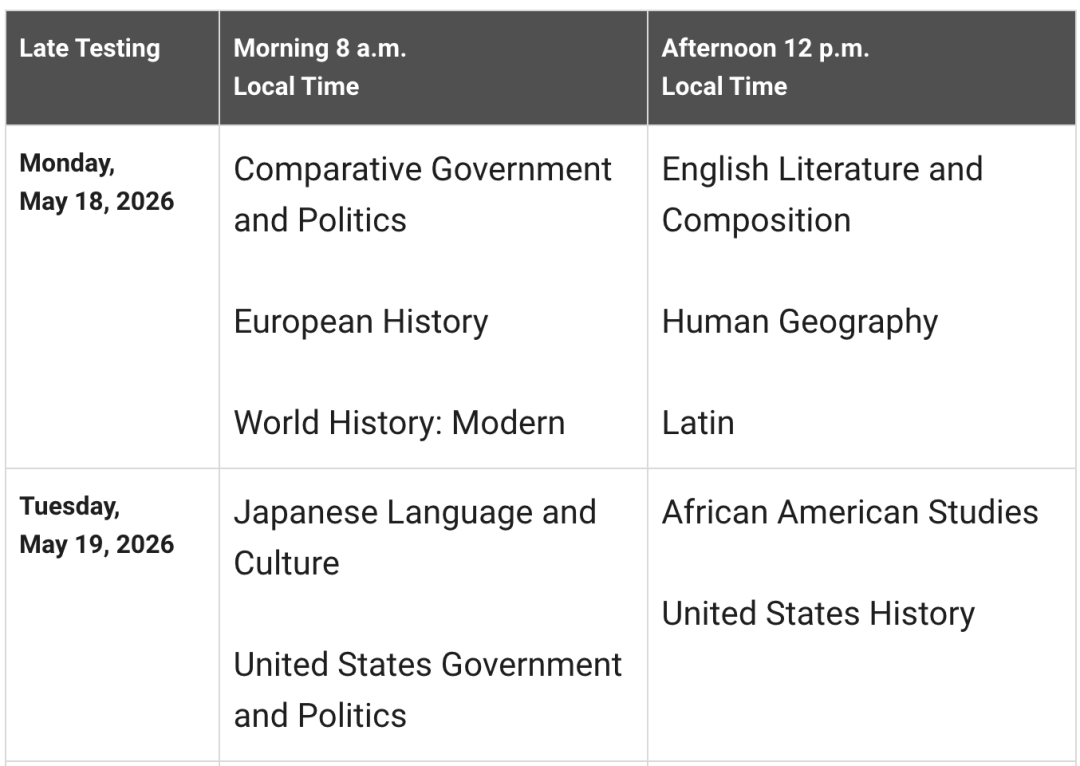Screen dimensions: 1080x766
Task: Select African American Studies entry
Action: (850, 513)
